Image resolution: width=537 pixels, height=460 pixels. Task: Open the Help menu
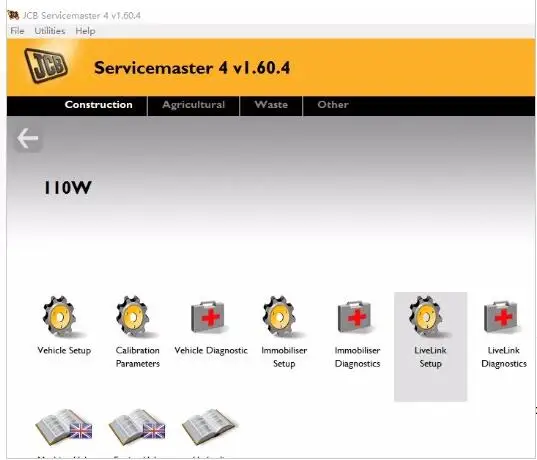click(85, 31)
